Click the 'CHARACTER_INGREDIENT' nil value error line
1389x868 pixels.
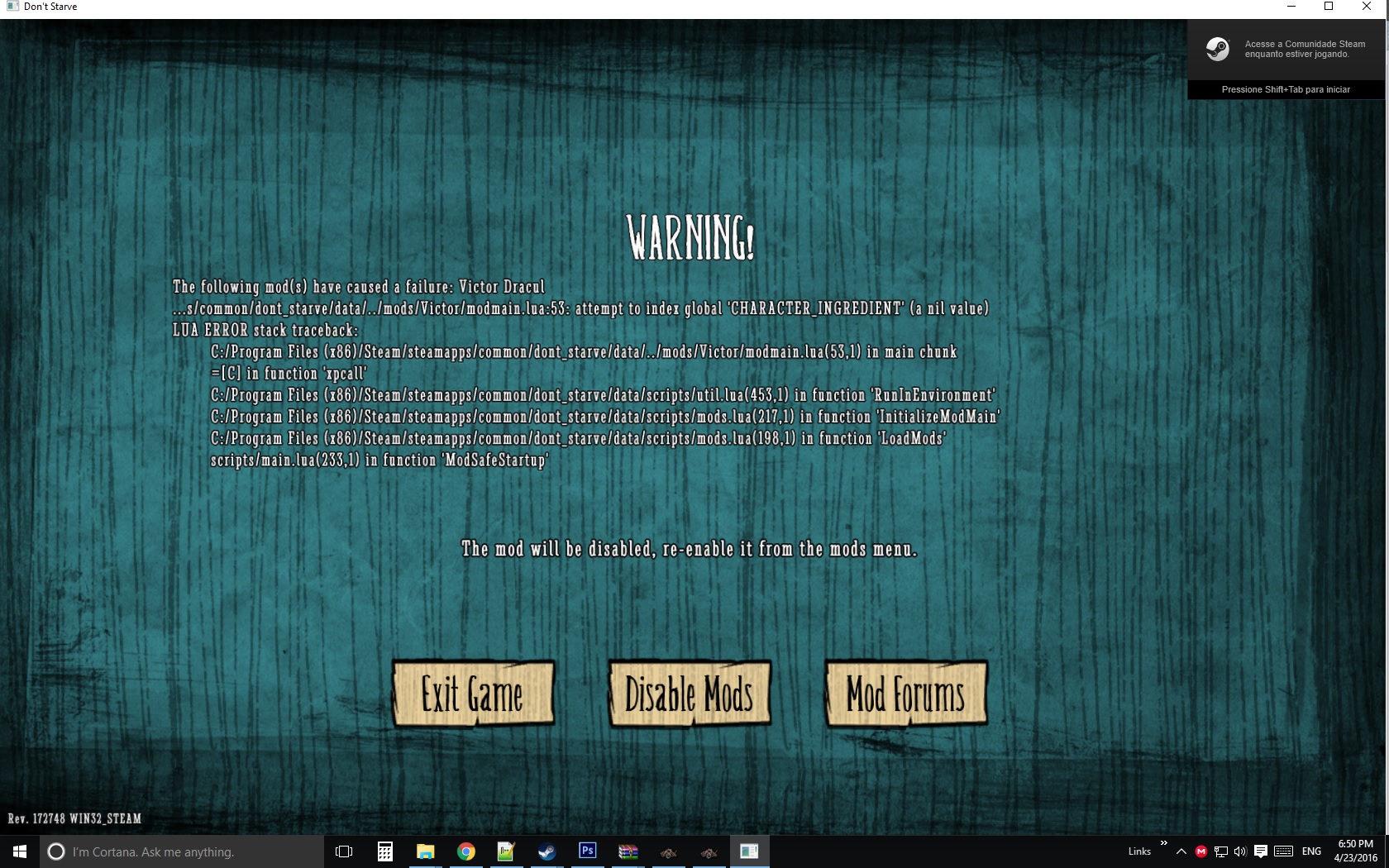click(x=580, y=308)
